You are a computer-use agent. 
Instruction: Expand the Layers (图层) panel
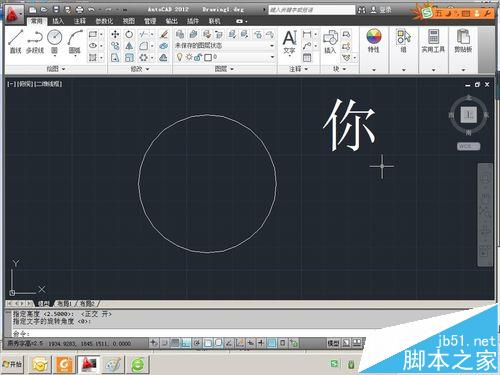click(x=224, y=69)
